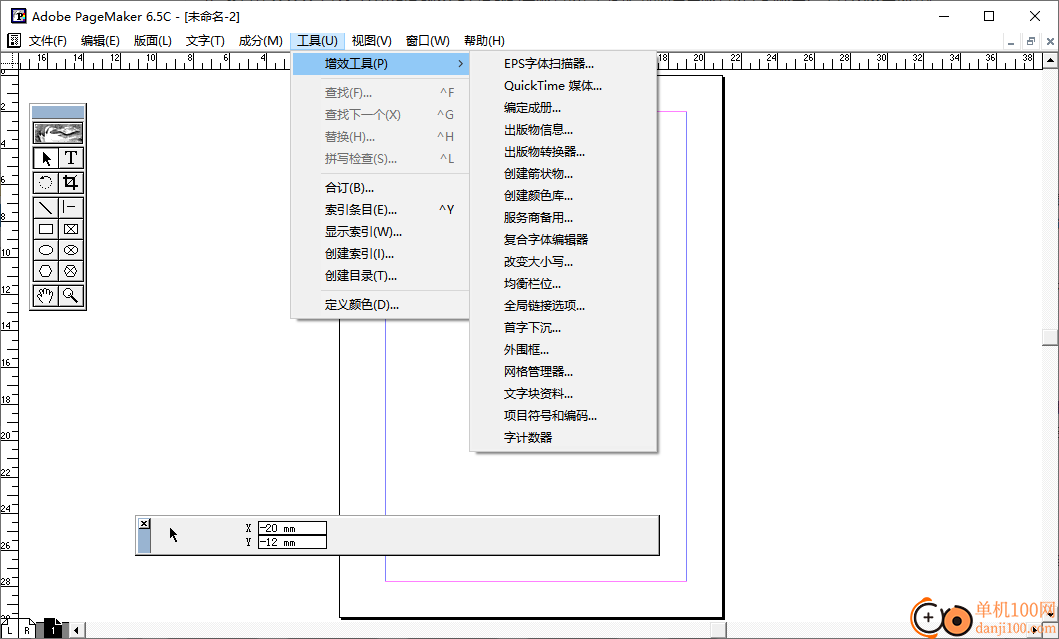Close the control palette with X box
The image size is (1059, 639).
click(144, 523)
